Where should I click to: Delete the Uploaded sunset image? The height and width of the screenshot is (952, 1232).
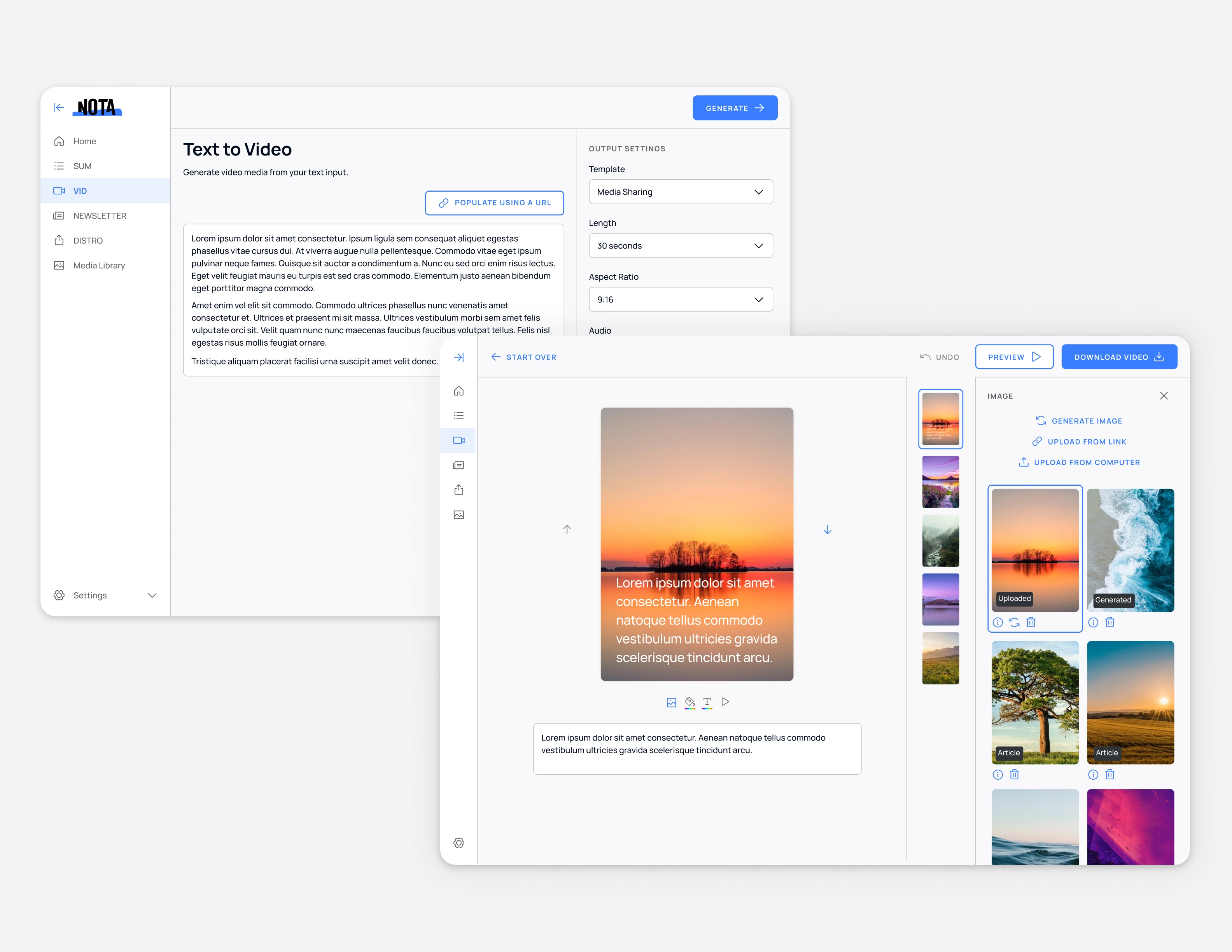click(1031, 622)
